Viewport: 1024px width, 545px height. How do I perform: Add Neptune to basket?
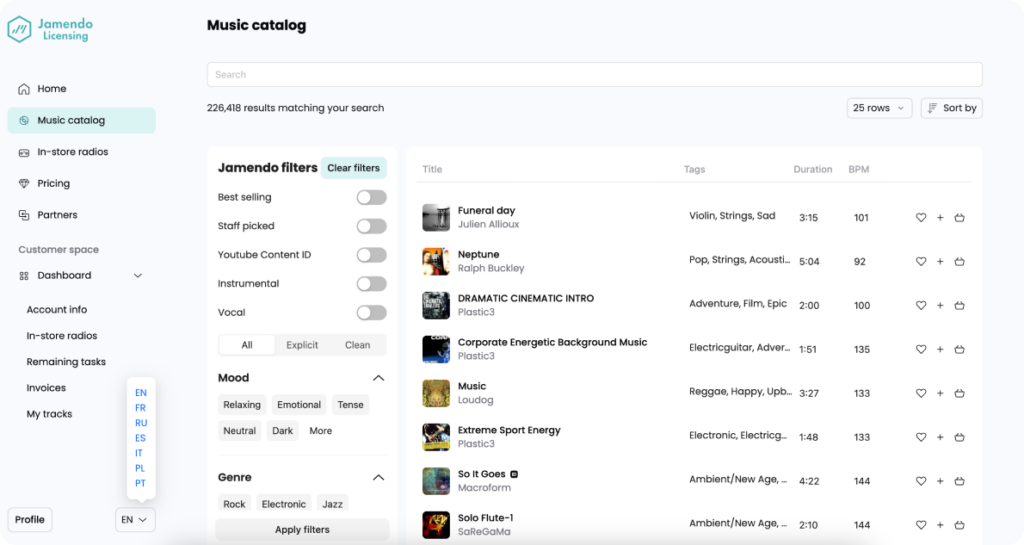(959, 261)
